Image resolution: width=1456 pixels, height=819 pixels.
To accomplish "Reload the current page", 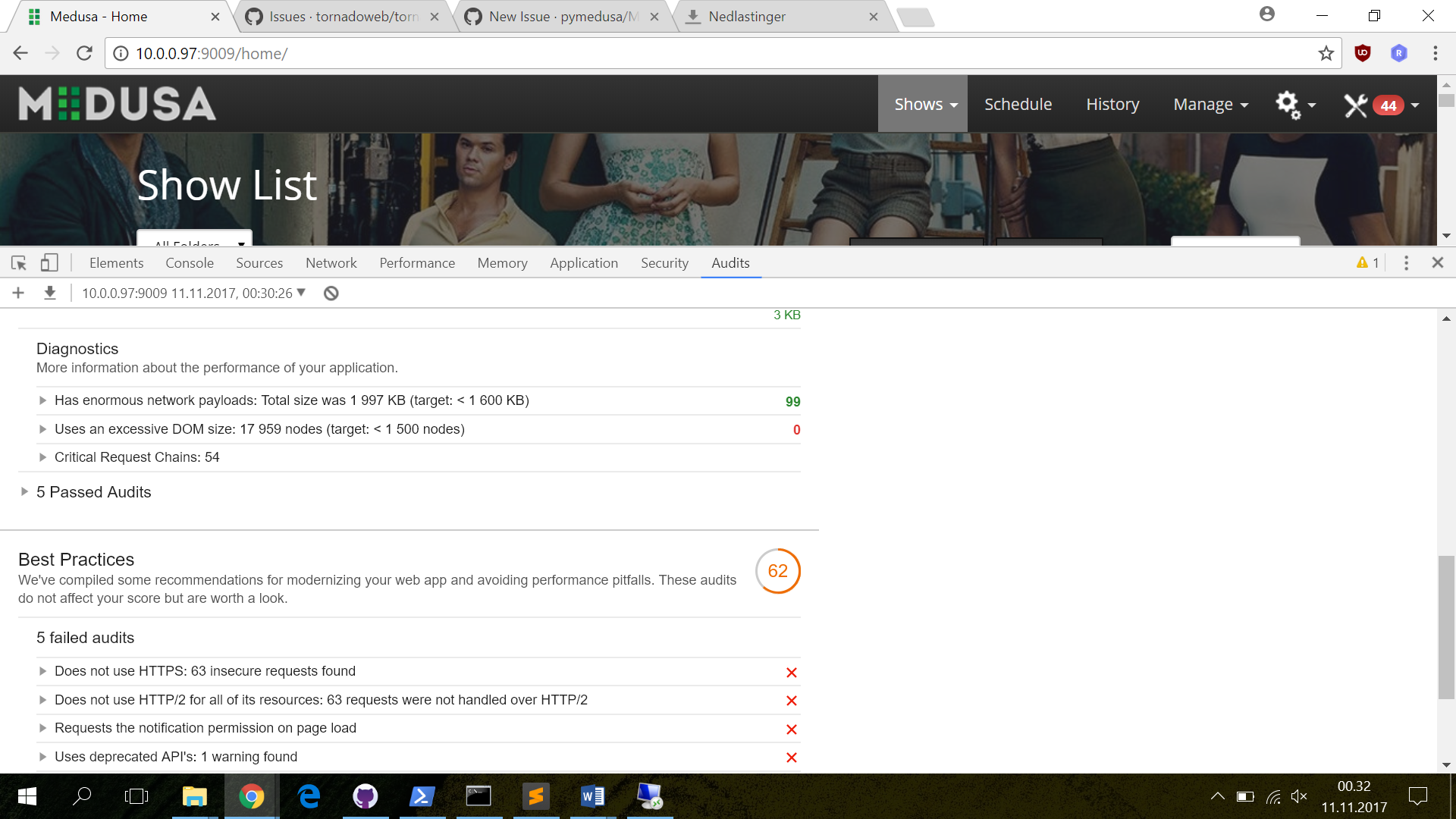I will (x=84, y=53).
